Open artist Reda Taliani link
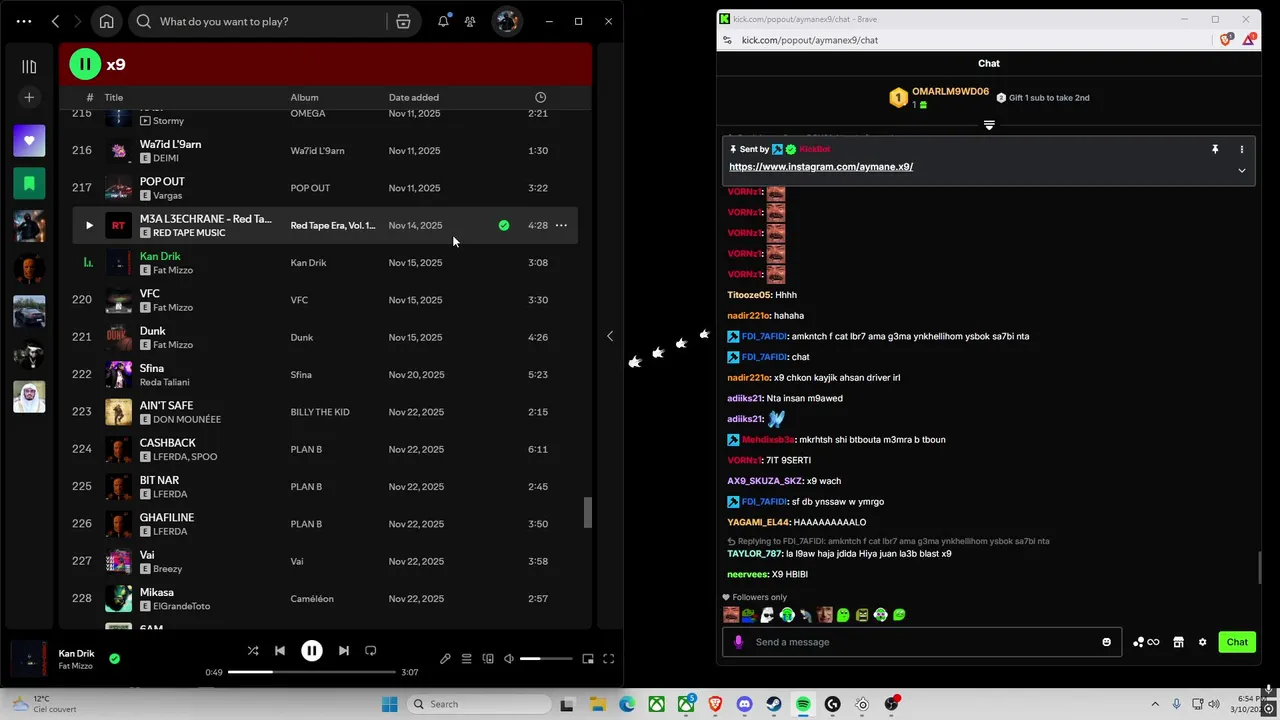Image resolution: width=1280 pixels, height=720 pixels. (x=164, y=382)
